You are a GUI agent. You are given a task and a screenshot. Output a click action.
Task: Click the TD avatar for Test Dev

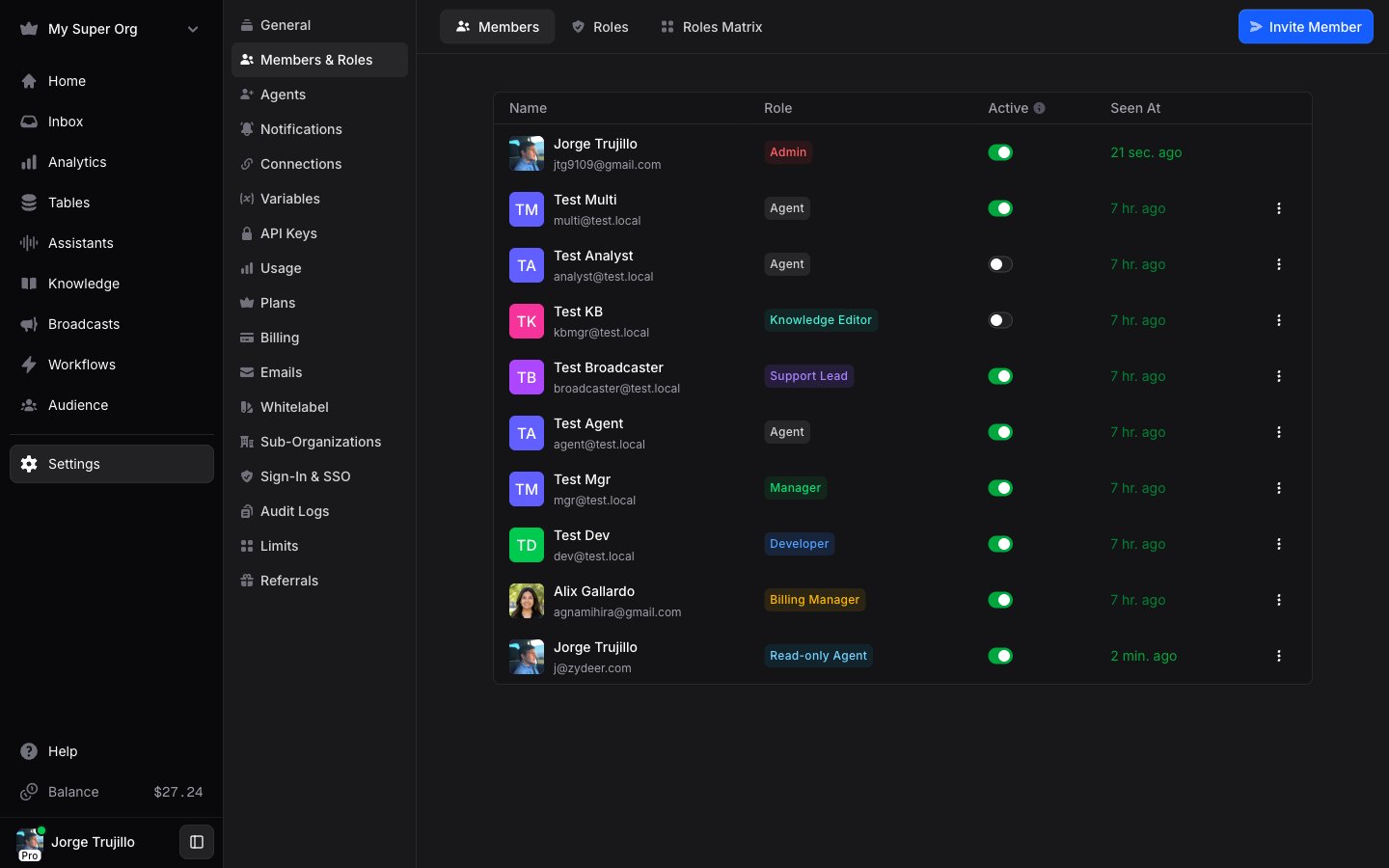(527, 545)
